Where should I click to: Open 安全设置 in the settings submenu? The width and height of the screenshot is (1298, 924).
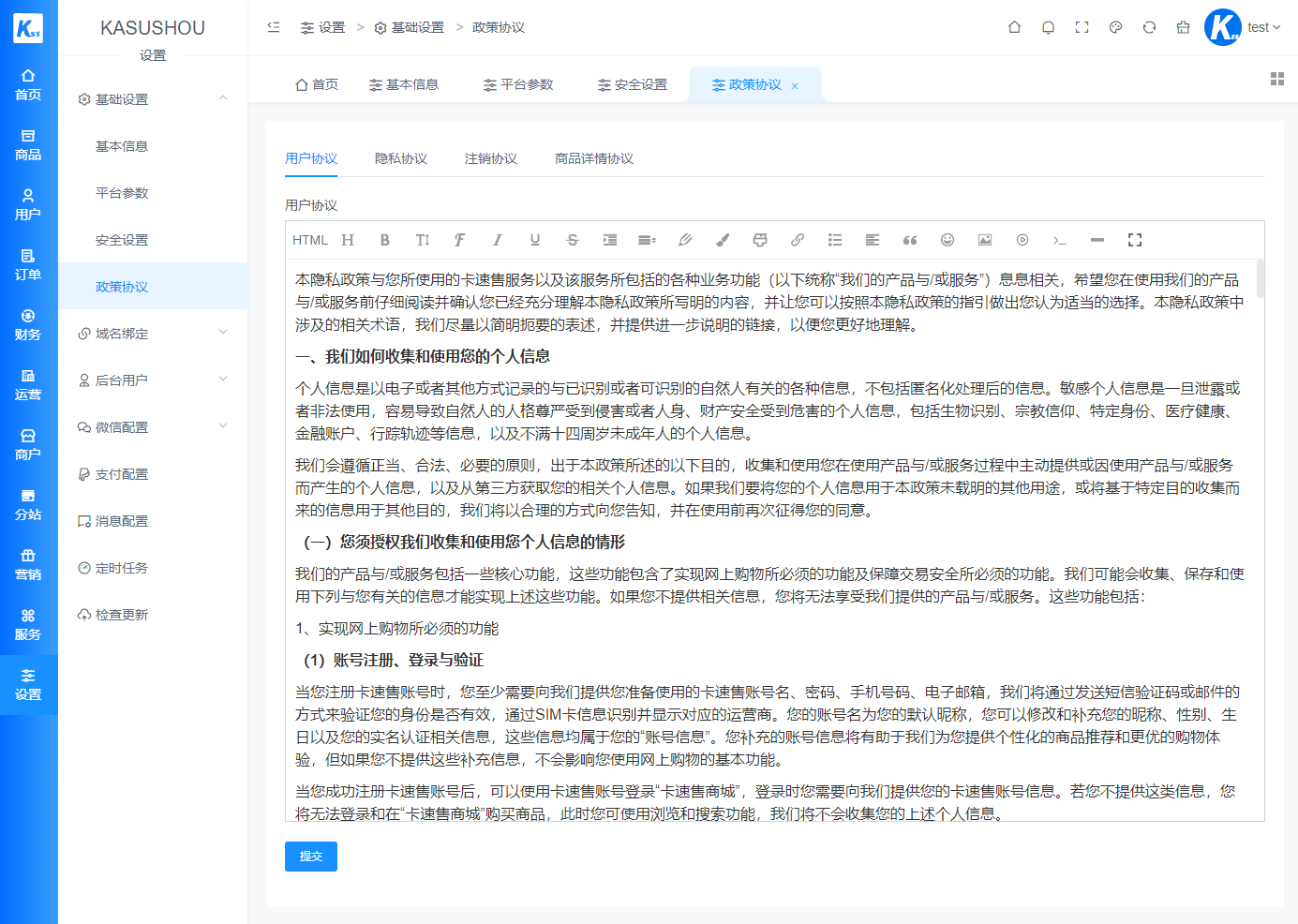(x=153, y=239)
